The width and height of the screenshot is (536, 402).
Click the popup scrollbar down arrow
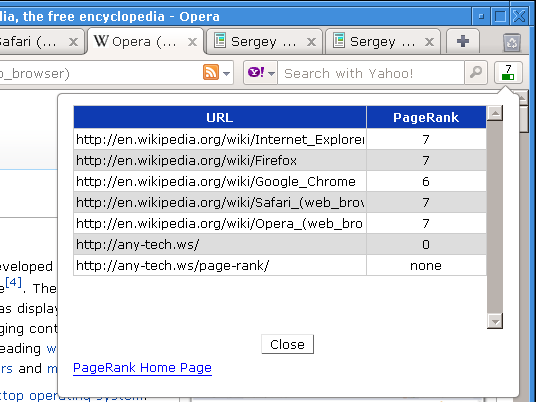coord(495,321)
